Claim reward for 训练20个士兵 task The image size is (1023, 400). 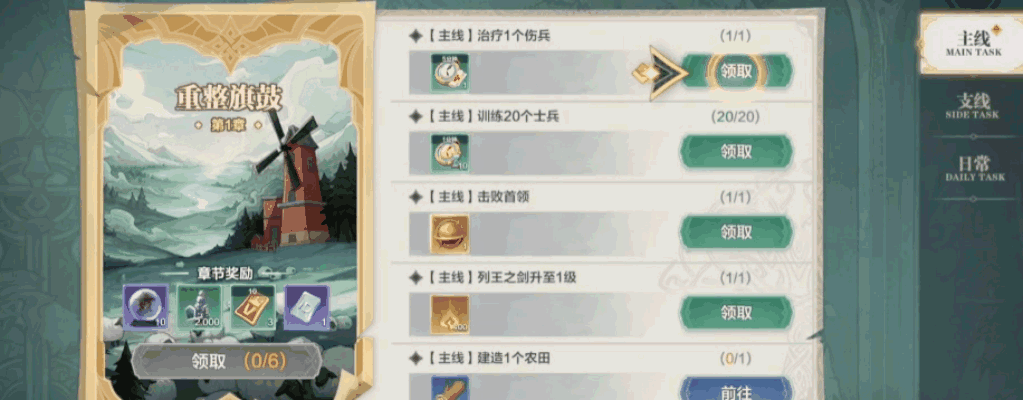click(x=737, y=152)
